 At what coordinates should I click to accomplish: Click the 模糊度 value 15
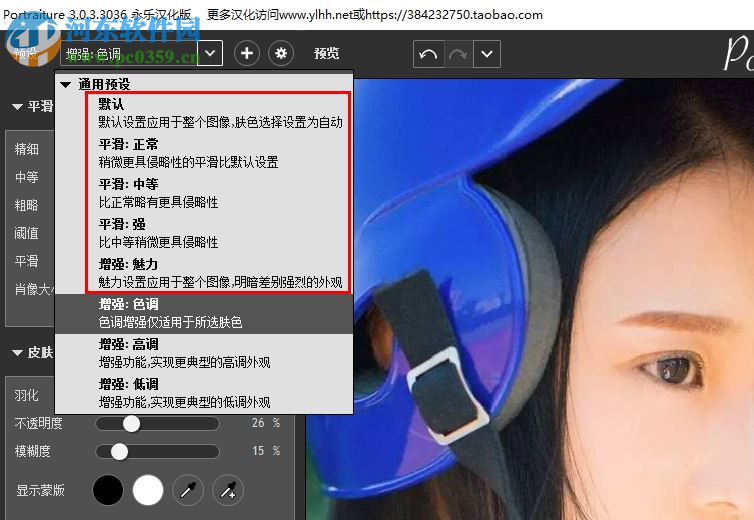point(258,451)
